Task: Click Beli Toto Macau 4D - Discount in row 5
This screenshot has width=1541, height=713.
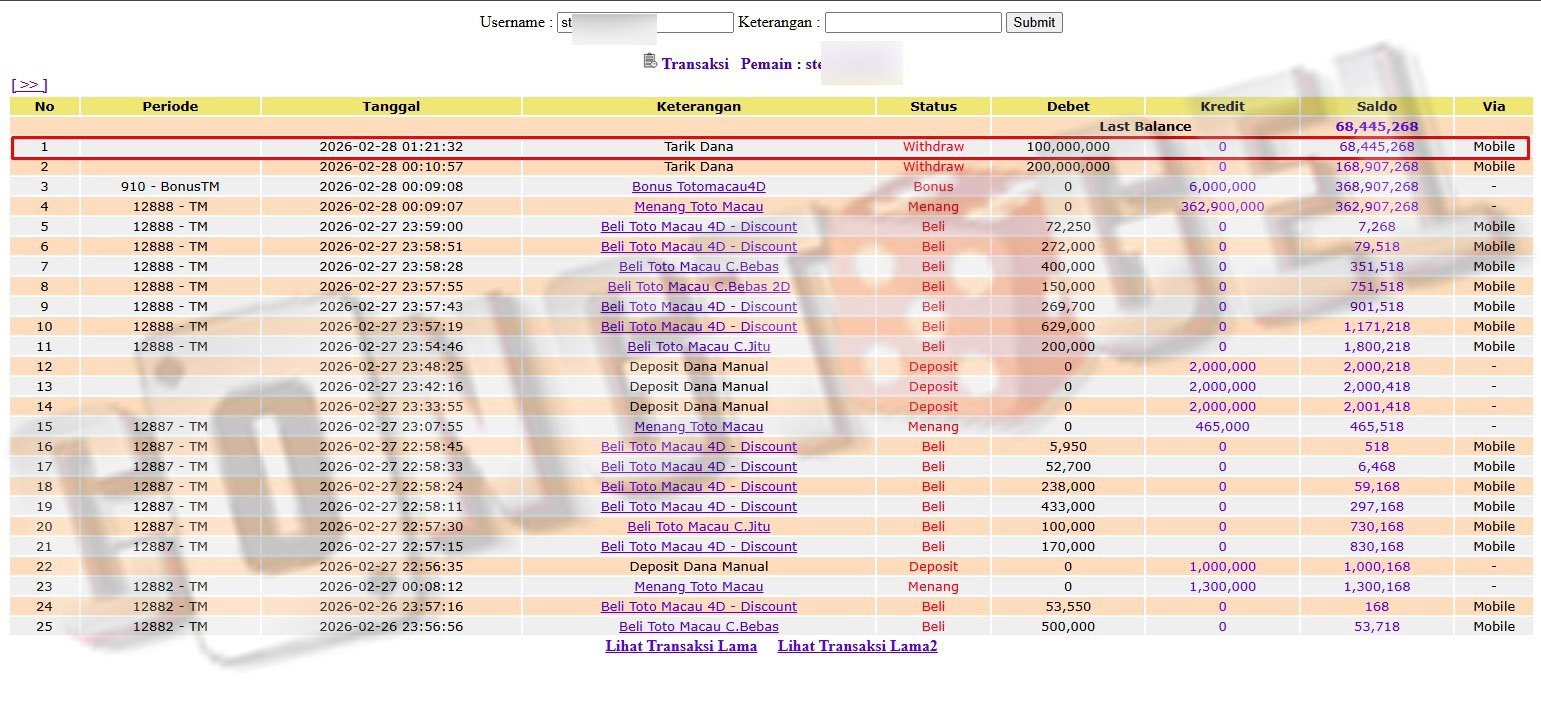Action: pos(698,227)
